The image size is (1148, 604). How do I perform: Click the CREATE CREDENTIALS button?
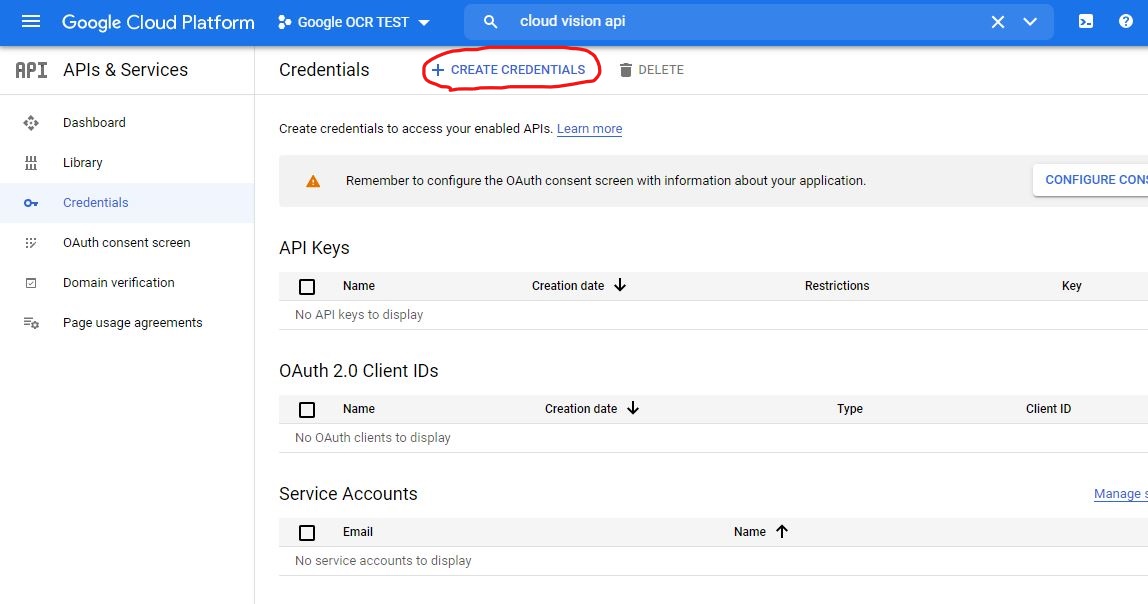tap(510, 69)
